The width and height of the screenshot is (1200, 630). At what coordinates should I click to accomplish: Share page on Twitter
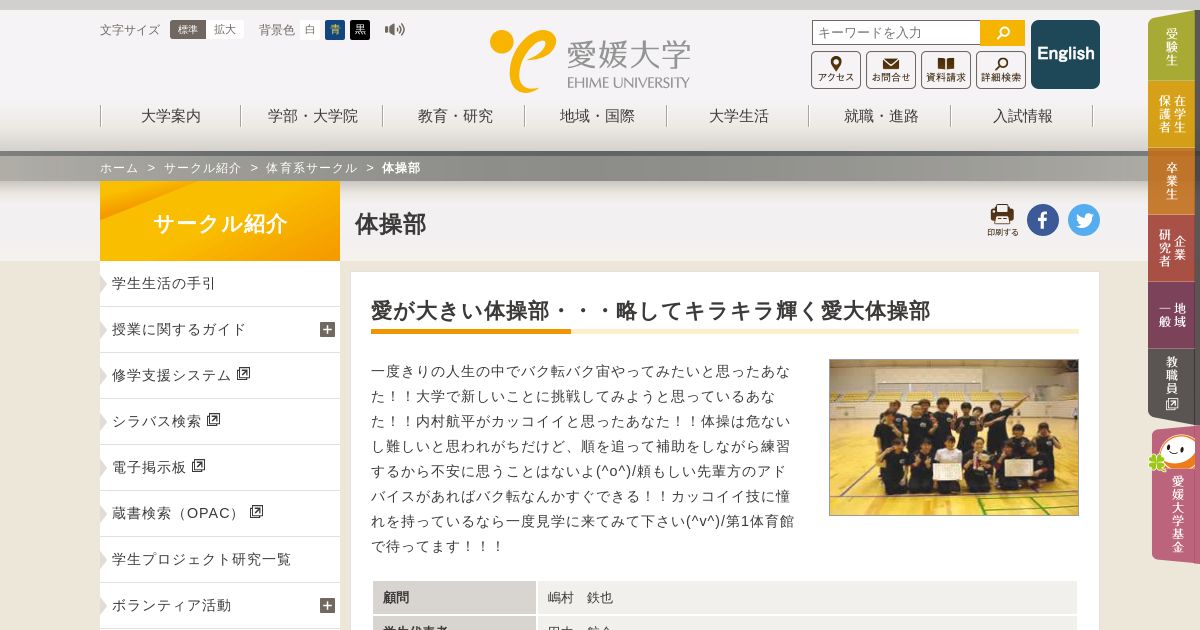point(1084,220)
